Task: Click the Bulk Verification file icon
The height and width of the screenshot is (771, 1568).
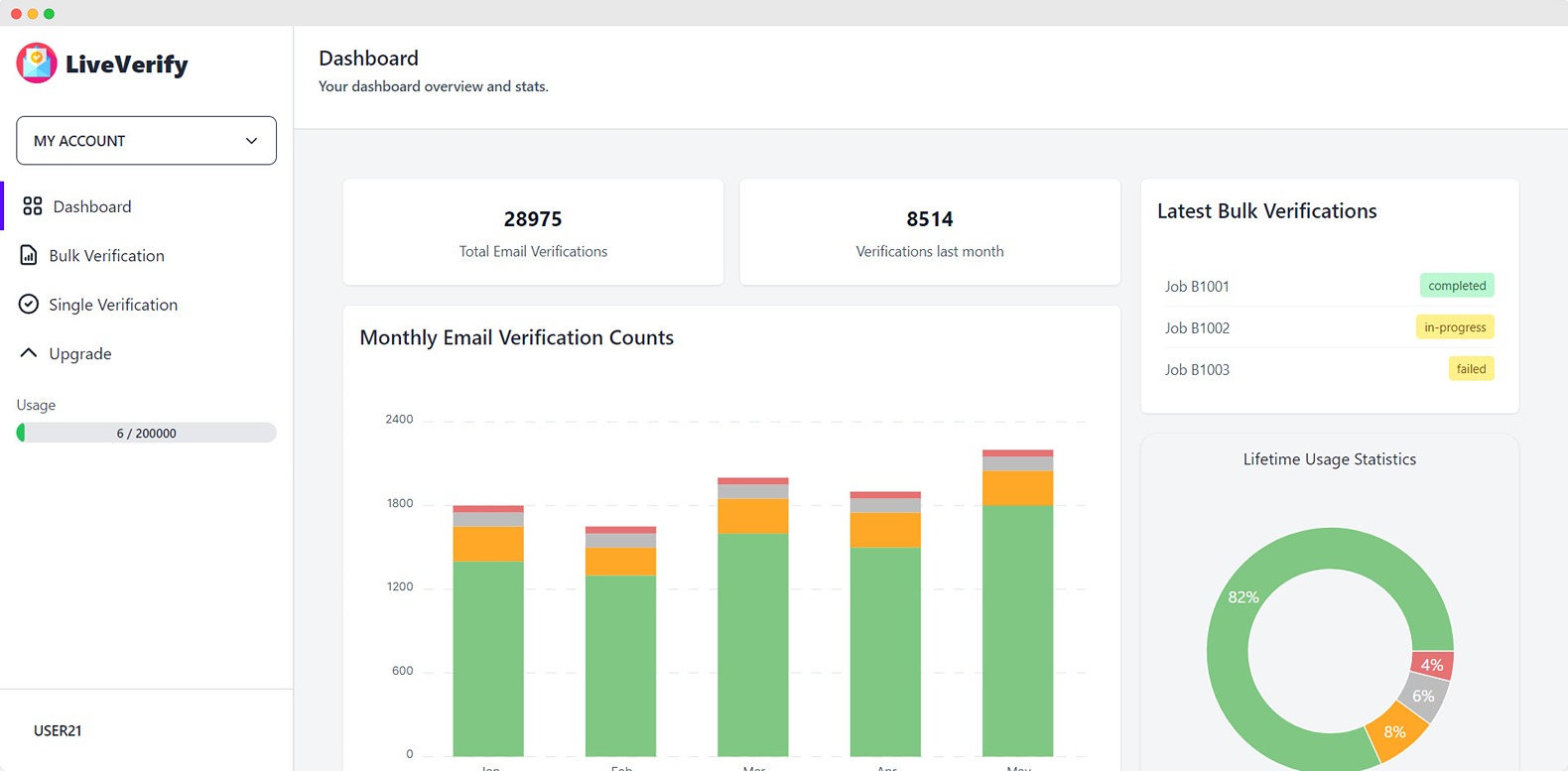Action: click(29, 255)
